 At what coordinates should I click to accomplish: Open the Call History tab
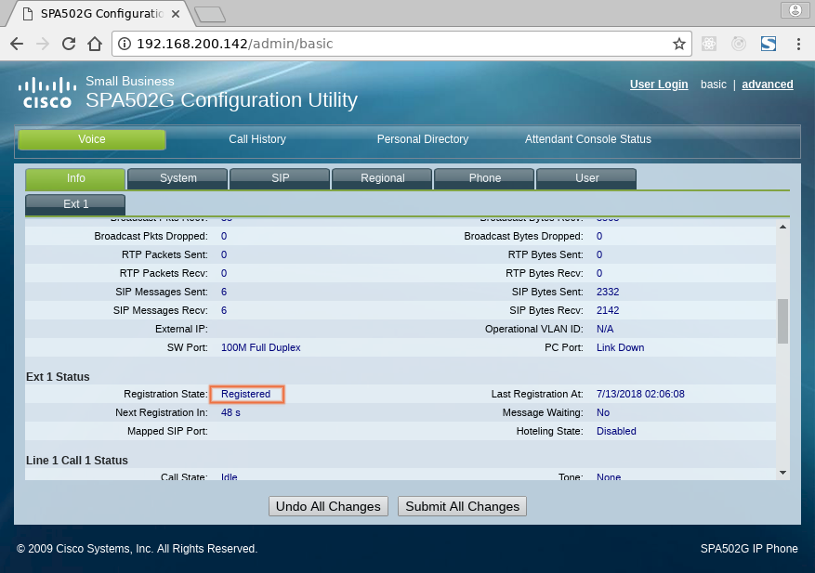coord(257,139)
